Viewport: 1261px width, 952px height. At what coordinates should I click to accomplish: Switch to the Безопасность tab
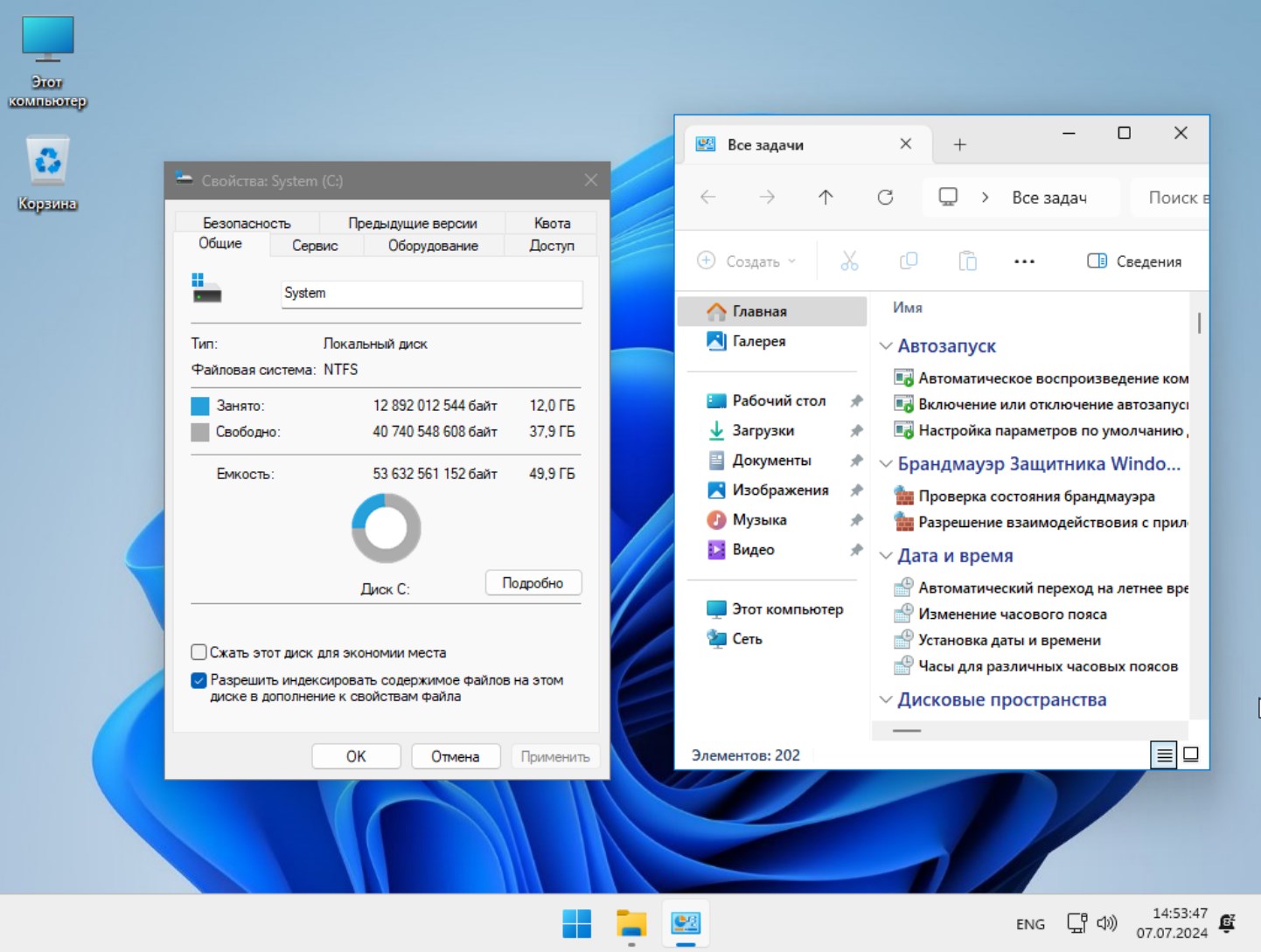247,223
